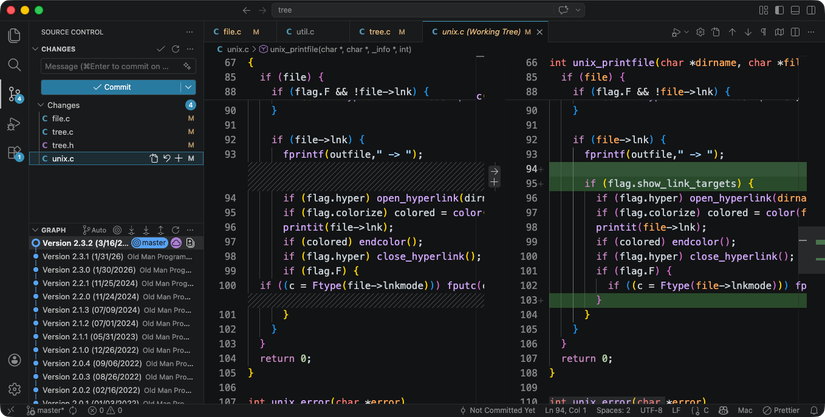The width and height of the screenshot is (825, 417).
Task: Synchronize changes icon in status bar
Action: [73, 410]
